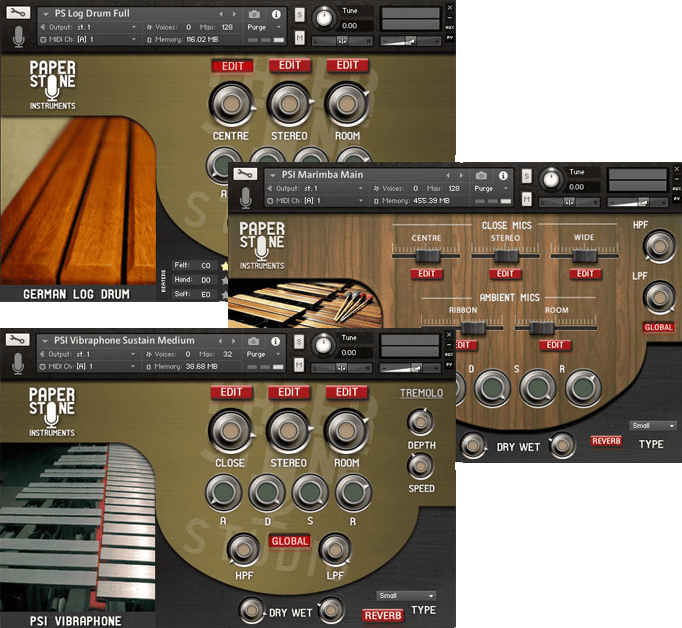
Task: Open the Purge menu in Log Drum header
Action: click(264, 27)
